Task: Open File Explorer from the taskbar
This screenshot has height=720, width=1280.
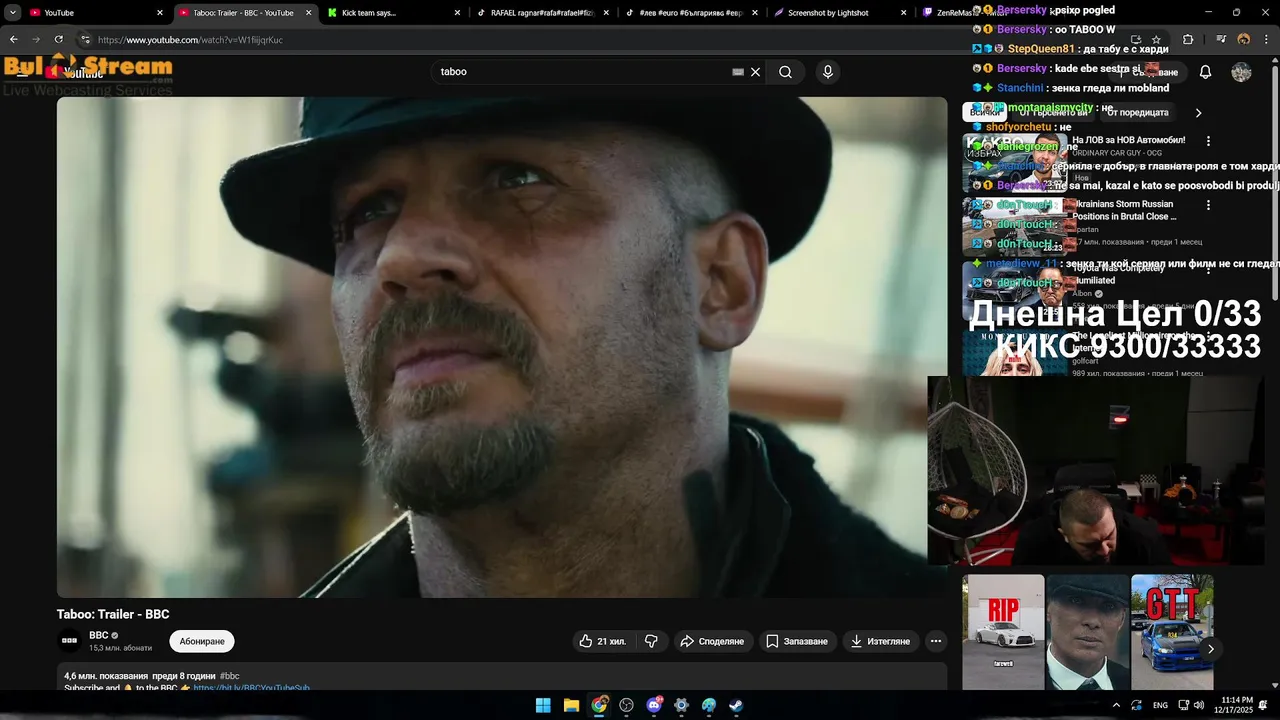Action: point(571,705)
